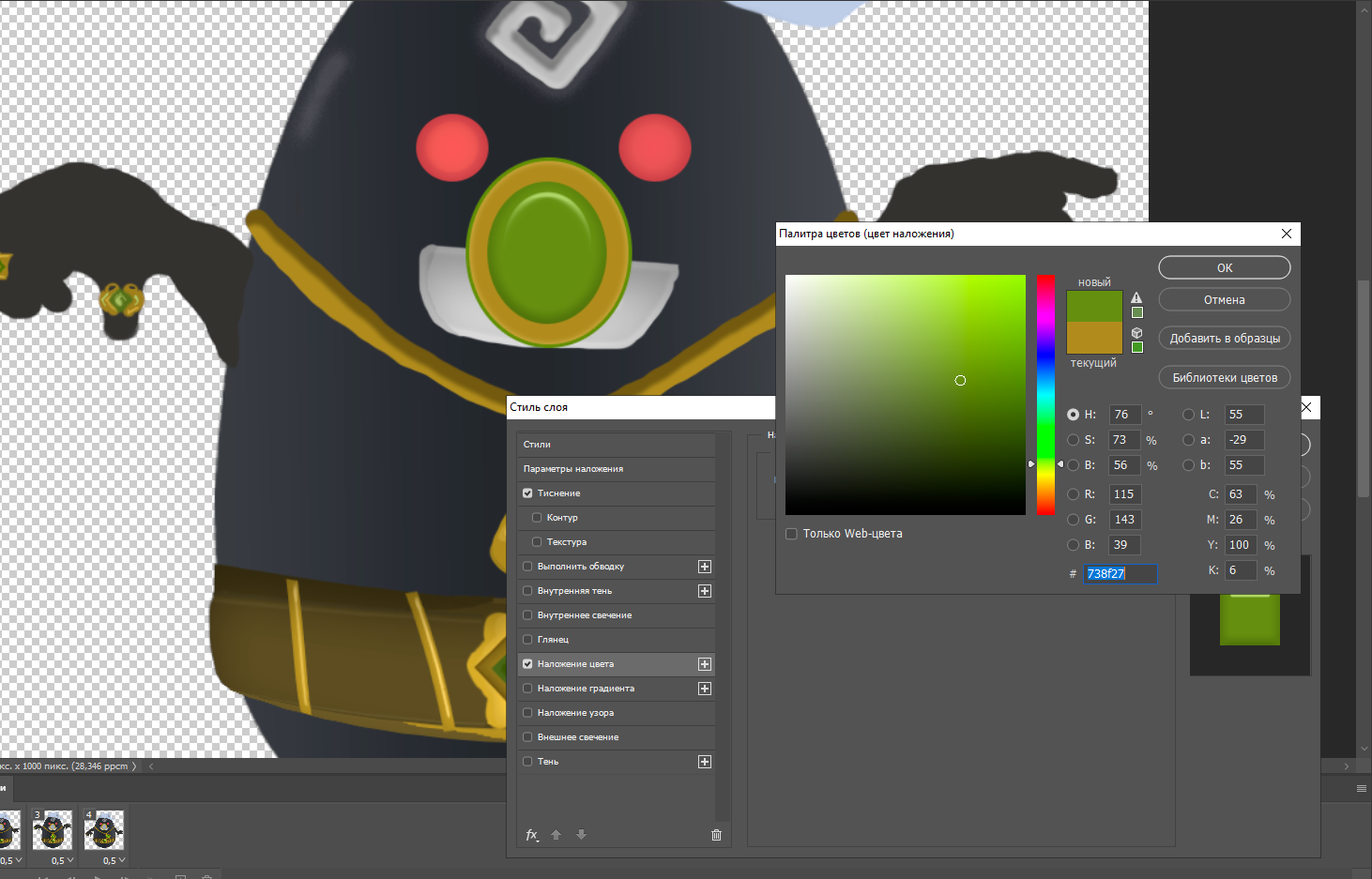Image resolution: width=1372 pixels, height=879 pixels.
Task: Add another drop shadow via plus icon
Action: (705, 762)
